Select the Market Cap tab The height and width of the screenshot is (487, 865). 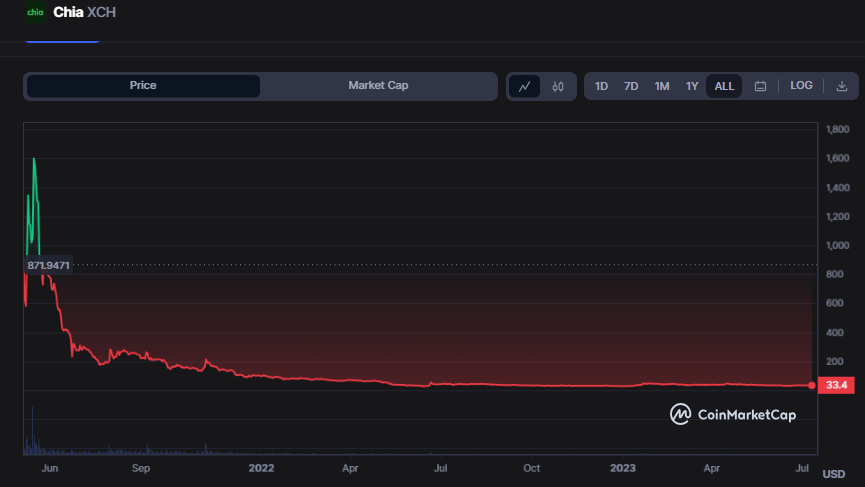[378, 85]
